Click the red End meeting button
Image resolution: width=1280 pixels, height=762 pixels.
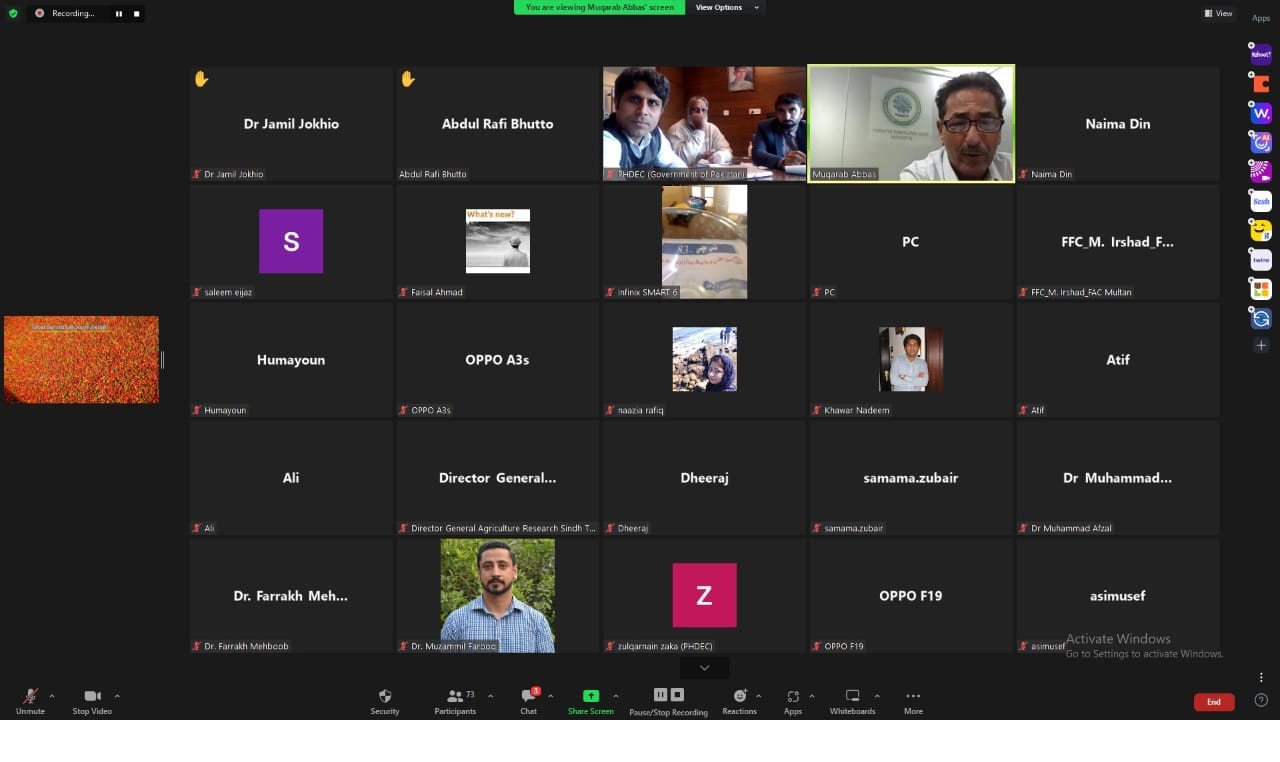click(x=1213, y=702)
